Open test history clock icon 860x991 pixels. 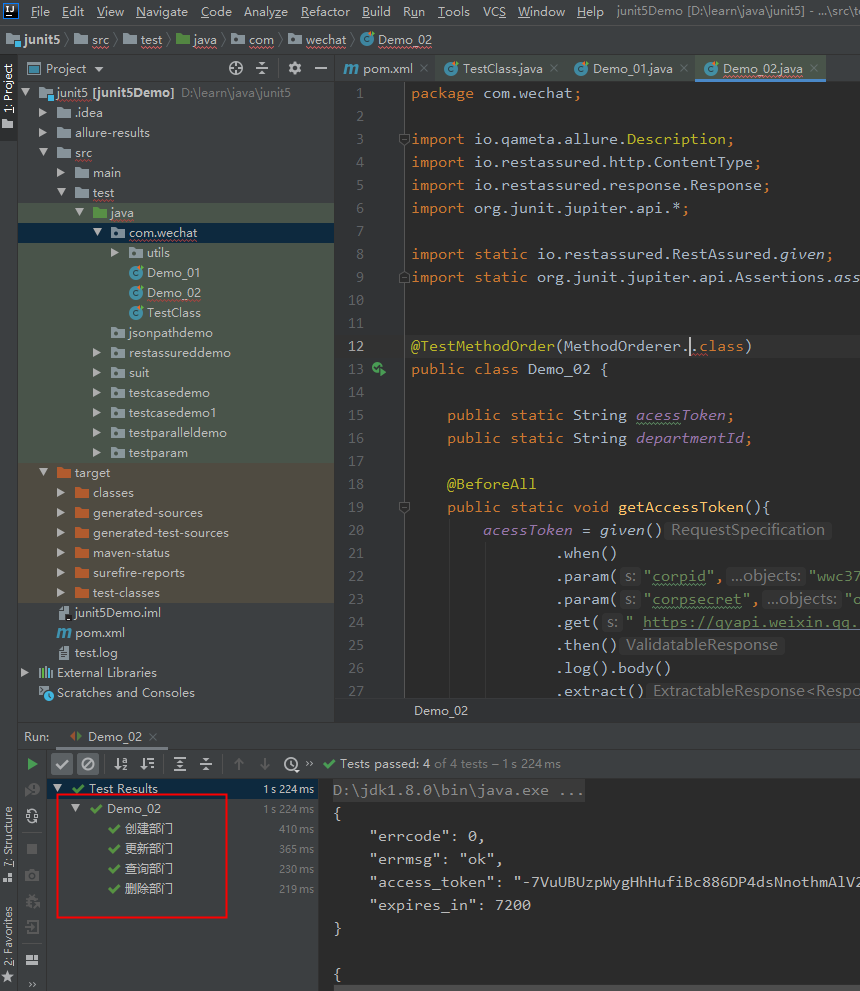pos(291,764)
